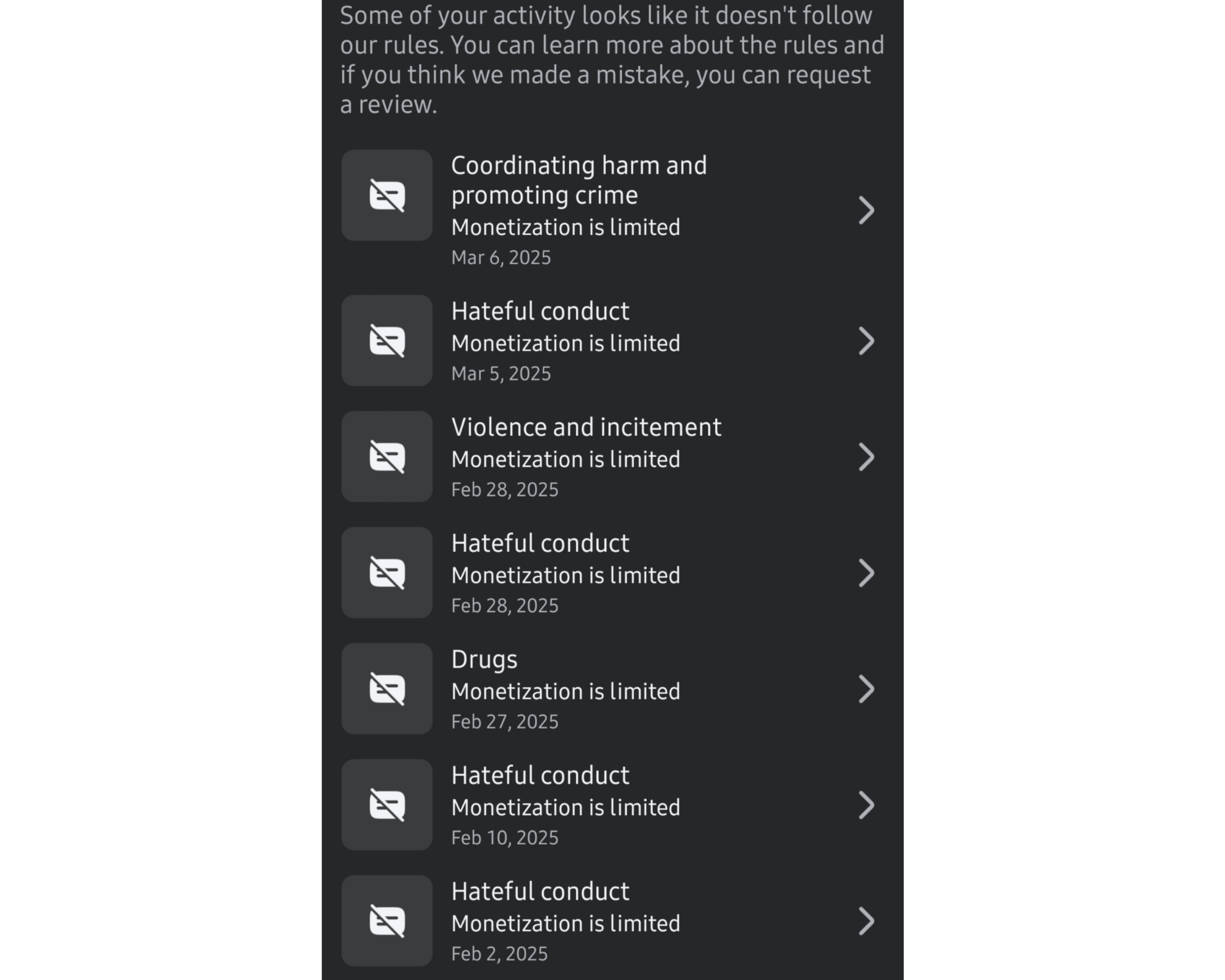Click "Hateful conduct" title dated Feb 10, 2025
Viewport: 1225px width, 980px height.
pos(540,775)
